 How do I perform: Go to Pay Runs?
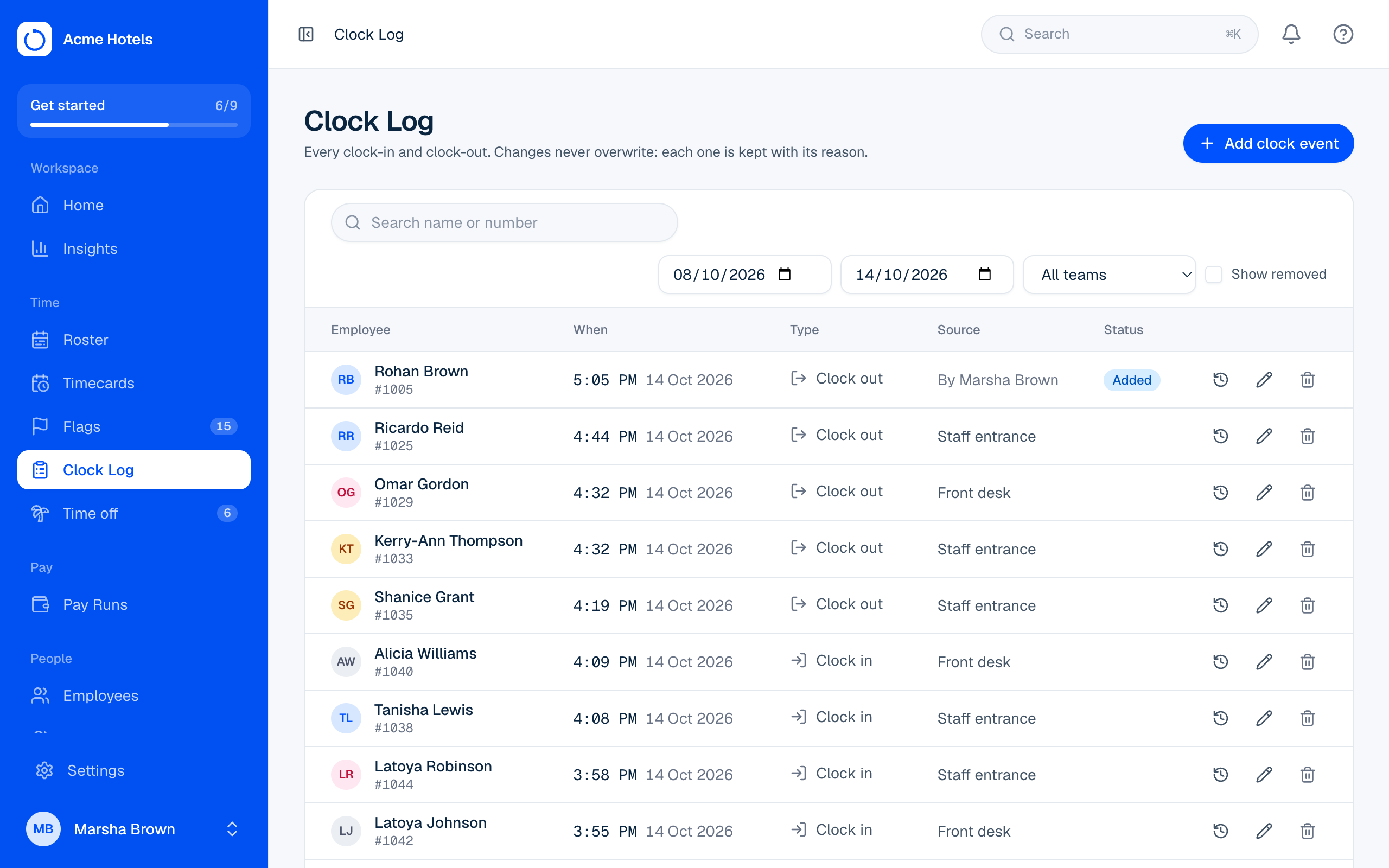point(133,604)
